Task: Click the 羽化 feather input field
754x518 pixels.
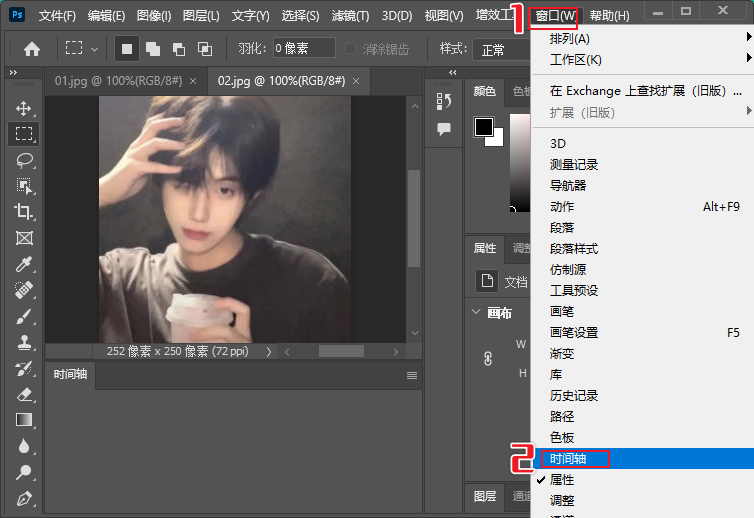Action: [x=304, y=49]
